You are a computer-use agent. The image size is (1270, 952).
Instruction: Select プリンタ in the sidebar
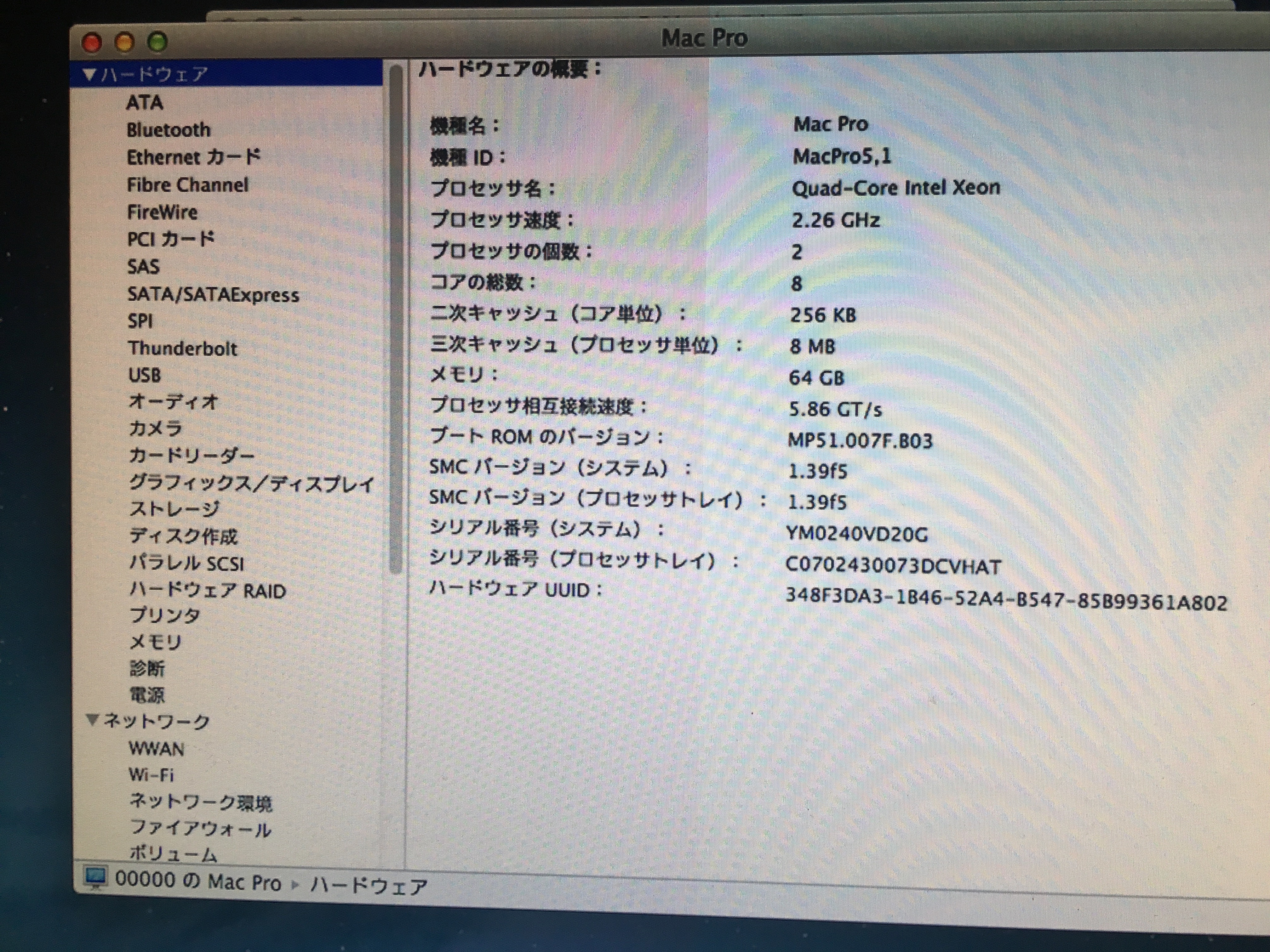[x=165, y=615]
